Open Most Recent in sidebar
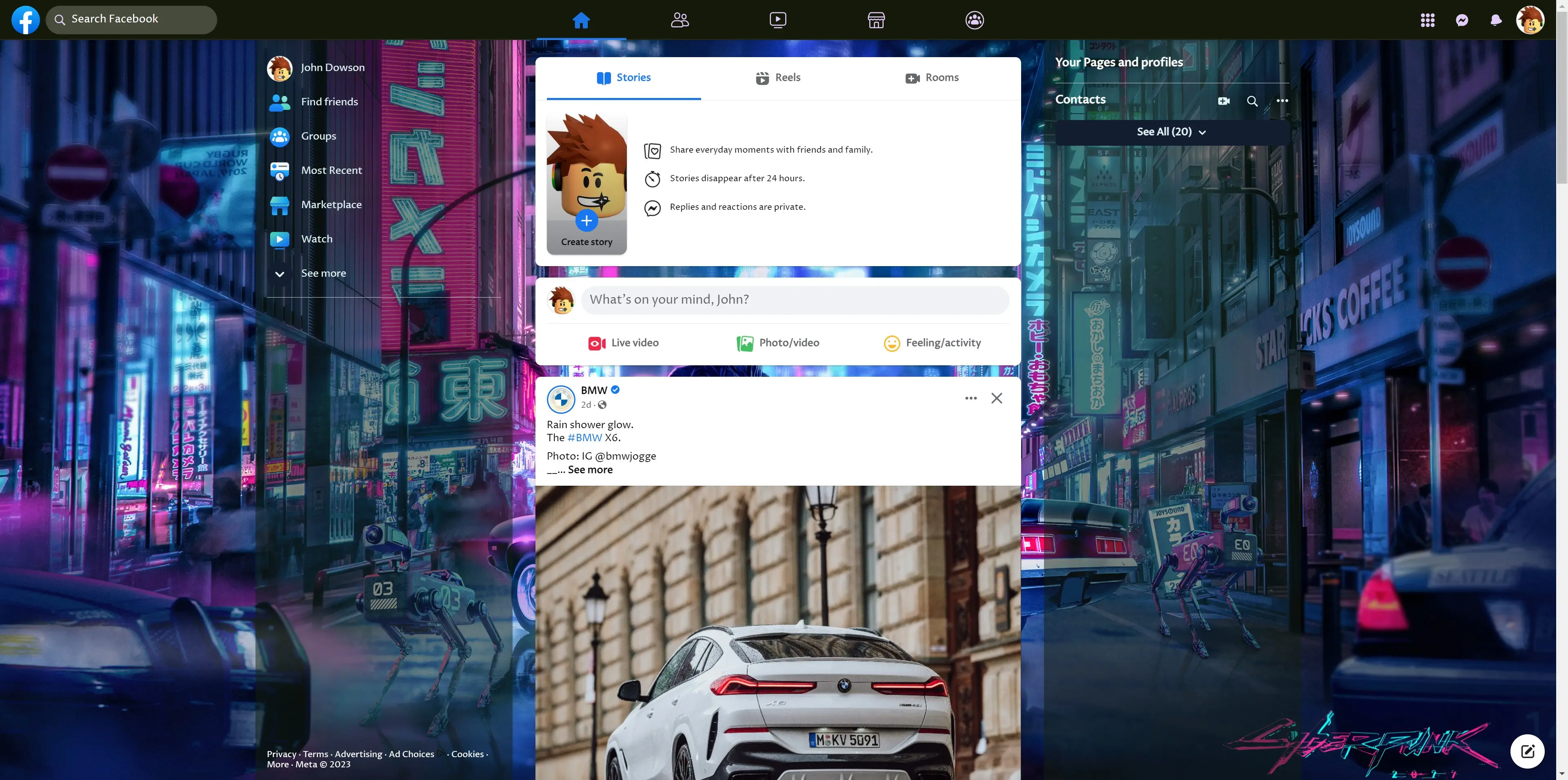1568x780 pixels. pyautogui.click(x=384, y=171)
